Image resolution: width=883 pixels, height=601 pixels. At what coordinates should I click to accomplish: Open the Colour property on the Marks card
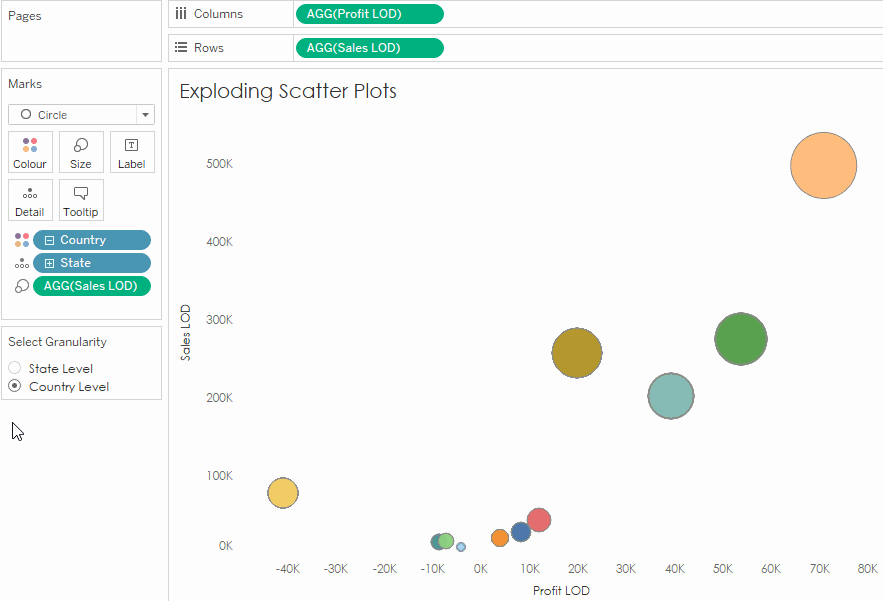(30, 152)
